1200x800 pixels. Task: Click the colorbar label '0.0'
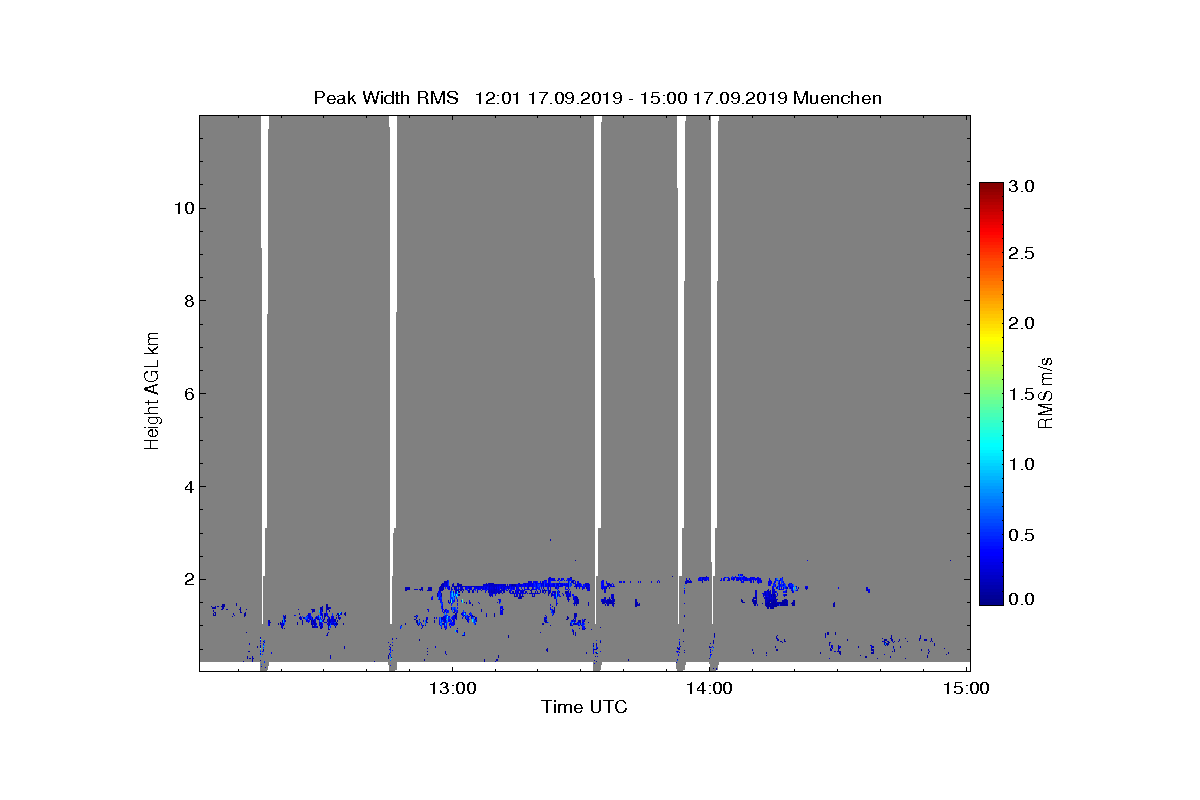[1020, 599]
